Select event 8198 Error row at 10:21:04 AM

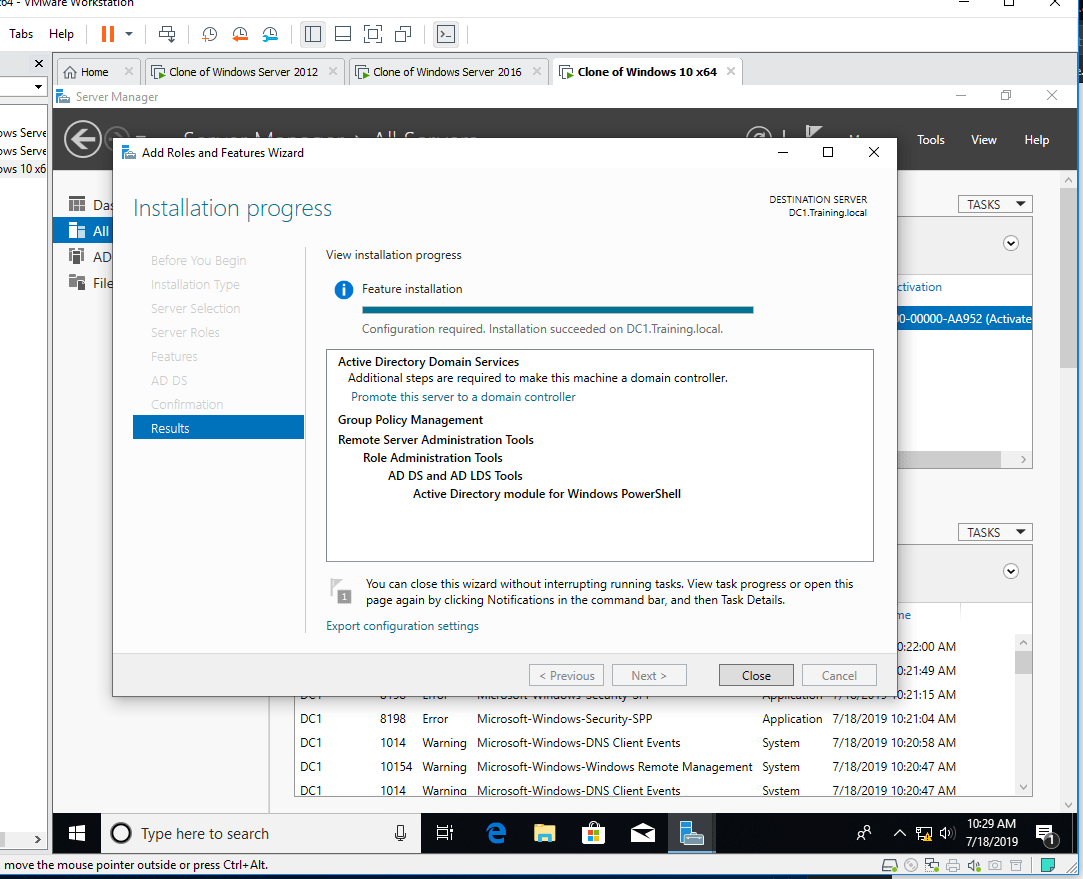627,719
